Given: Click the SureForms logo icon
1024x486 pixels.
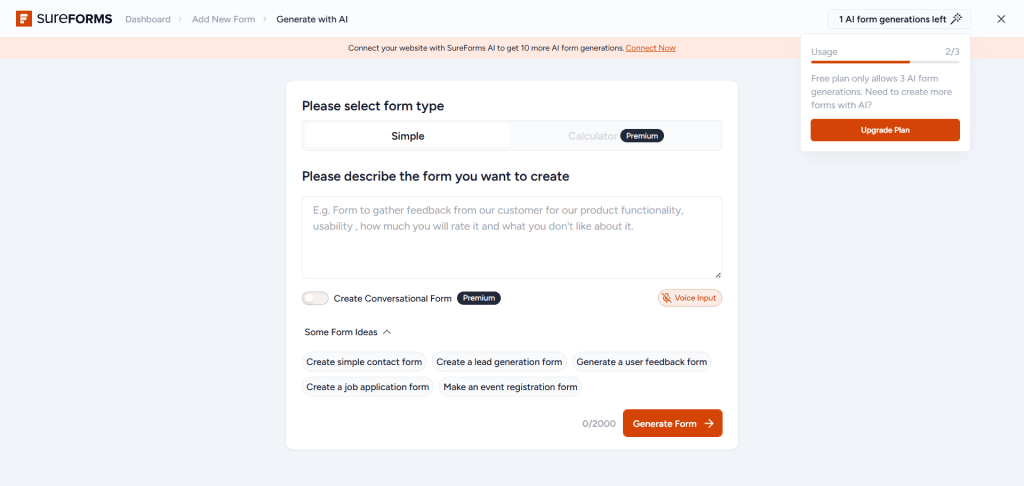Looking at the screenshot, I should point(24,19).
